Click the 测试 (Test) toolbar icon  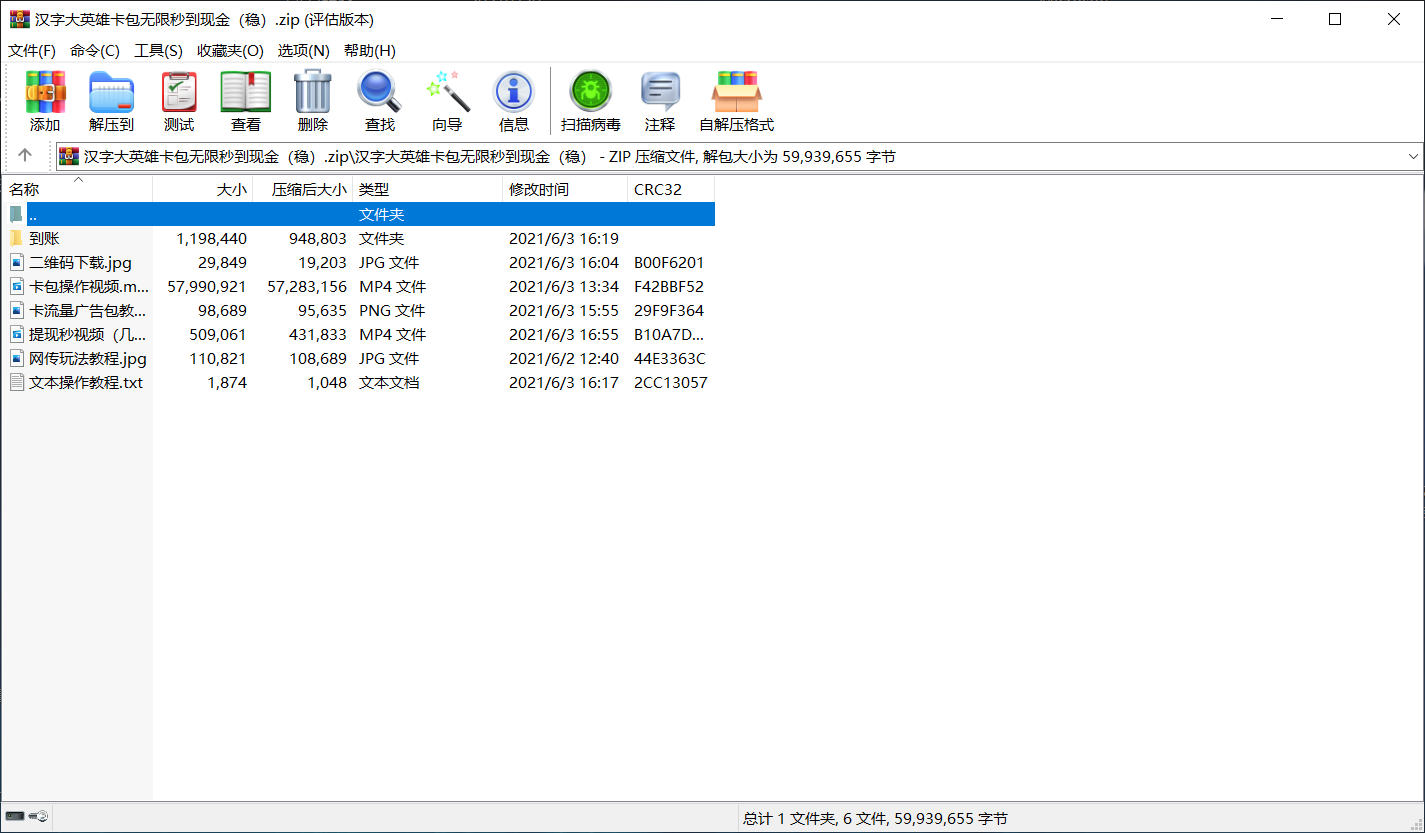[179, 93]
